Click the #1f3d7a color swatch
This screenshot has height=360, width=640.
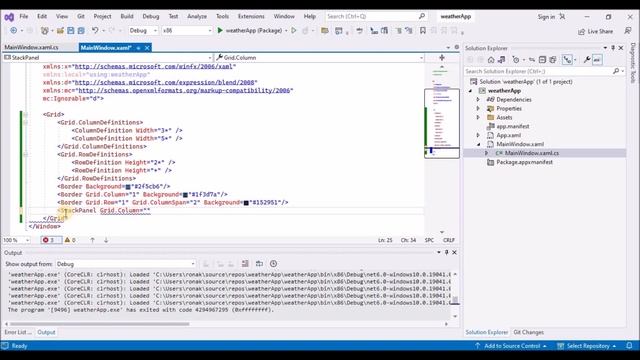click(185, 195)
